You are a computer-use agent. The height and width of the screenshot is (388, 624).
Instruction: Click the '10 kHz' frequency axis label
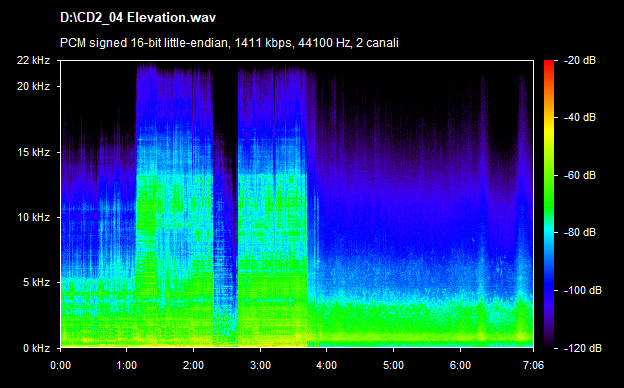click(33, 218)
